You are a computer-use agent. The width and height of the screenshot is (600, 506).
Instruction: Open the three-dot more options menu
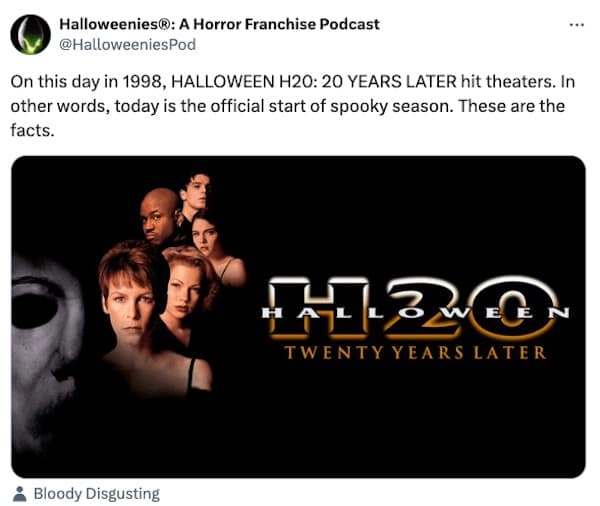(x=576, y=25)
